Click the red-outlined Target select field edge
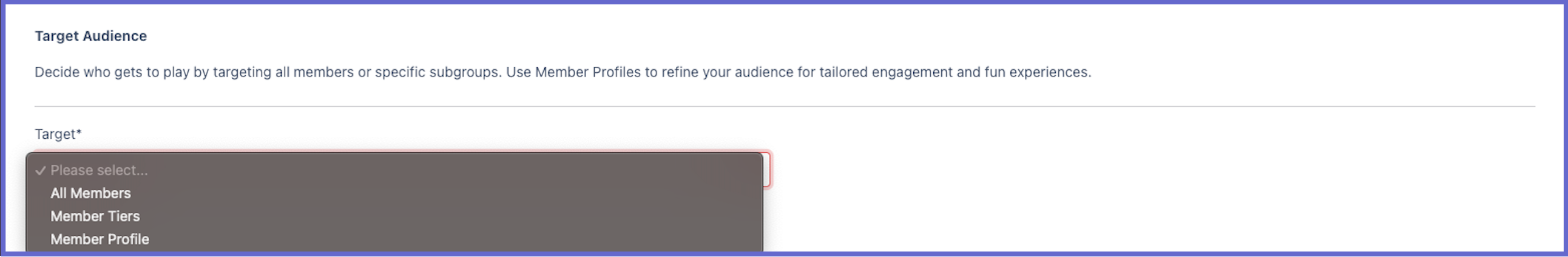This screenshot has width=1568, height=257. coord(767,170)
